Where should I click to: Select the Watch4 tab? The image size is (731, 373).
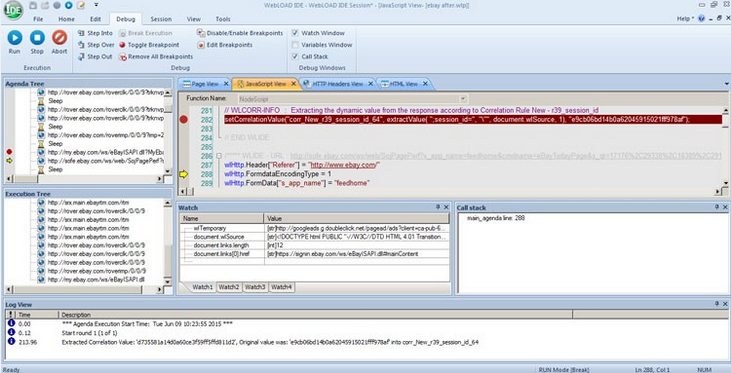pos(281,287)
